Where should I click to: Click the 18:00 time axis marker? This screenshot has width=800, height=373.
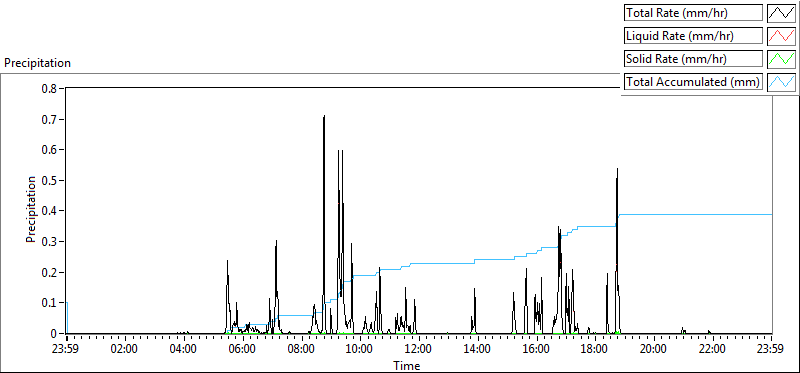[595, 350]
